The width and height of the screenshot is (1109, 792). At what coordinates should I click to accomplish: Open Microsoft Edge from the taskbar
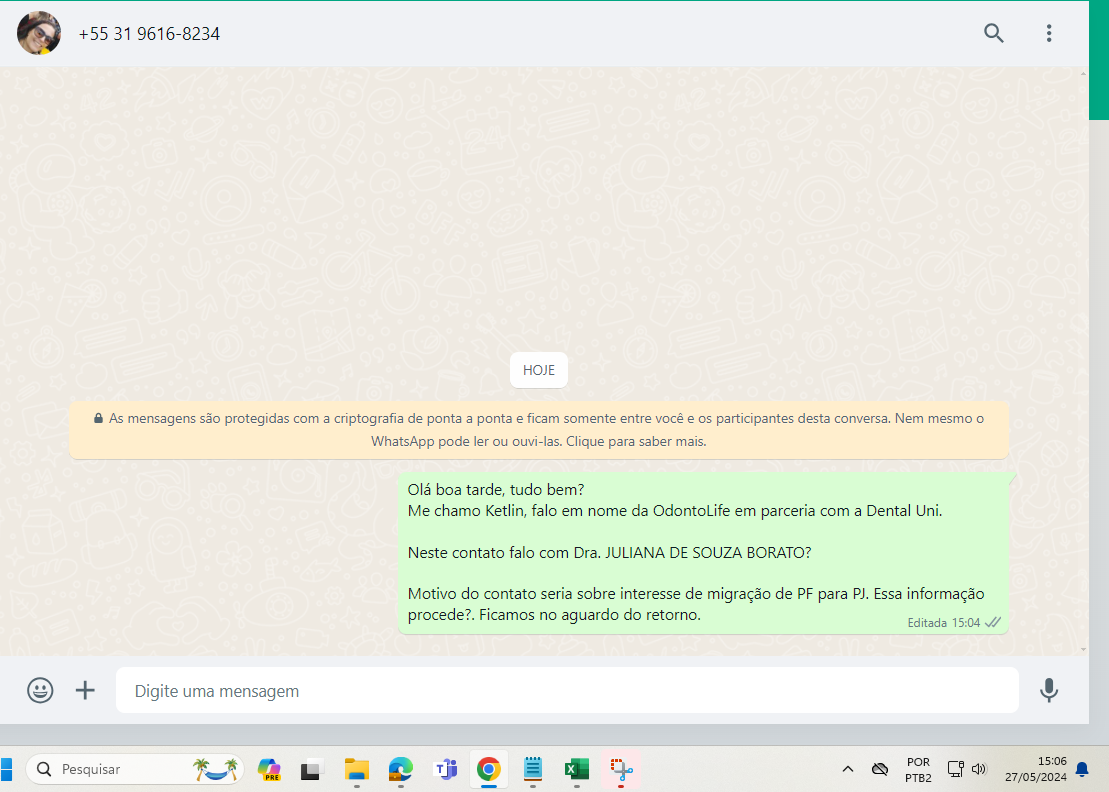(400, 769)
